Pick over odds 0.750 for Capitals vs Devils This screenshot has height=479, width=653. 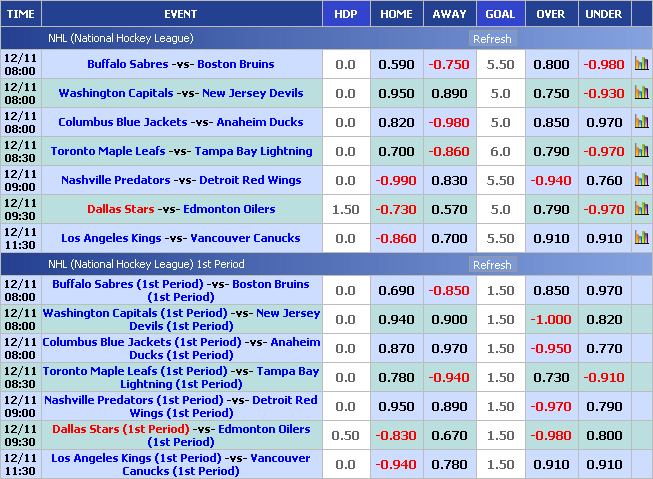coord(551,94)
